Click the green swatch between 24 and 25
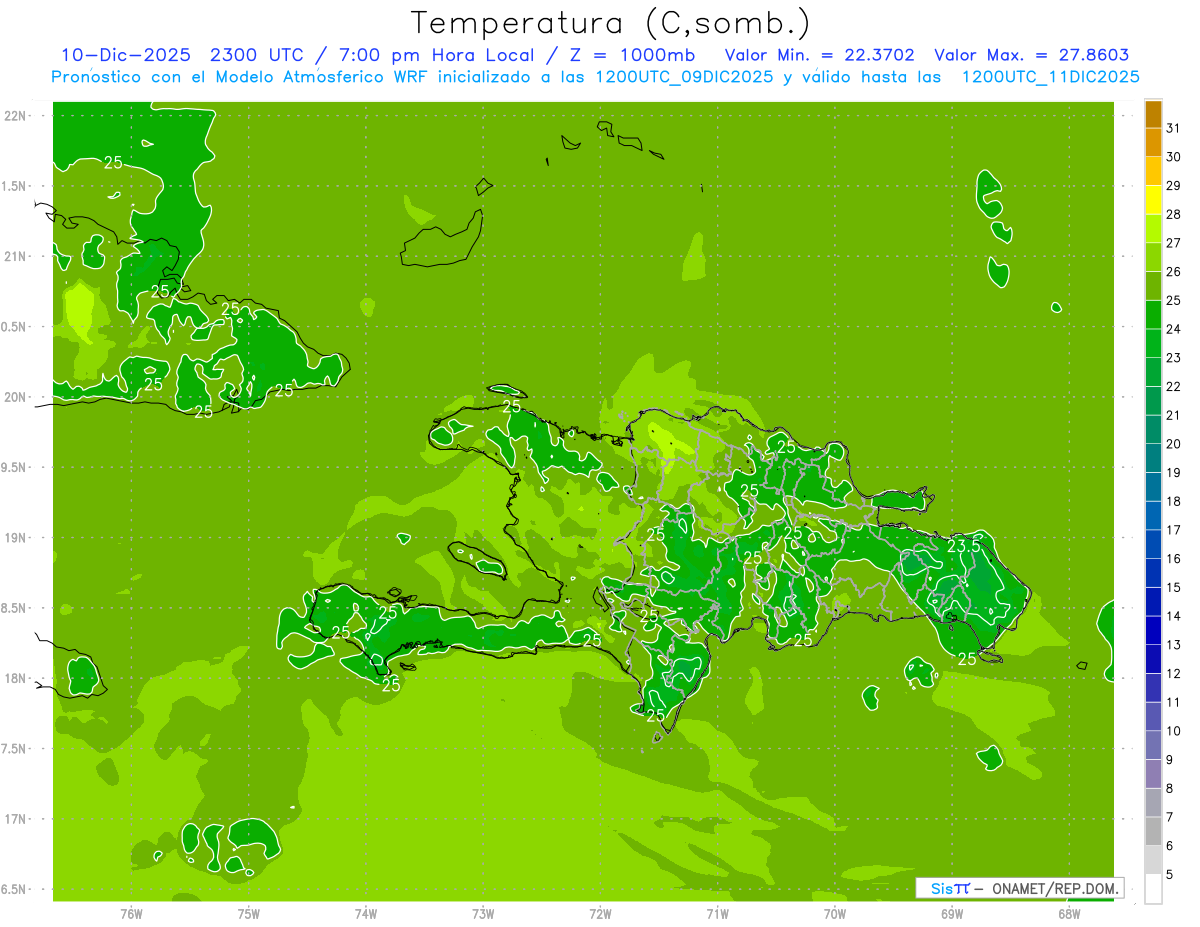Viewport: 1200px width, 927px height. 1153,315
